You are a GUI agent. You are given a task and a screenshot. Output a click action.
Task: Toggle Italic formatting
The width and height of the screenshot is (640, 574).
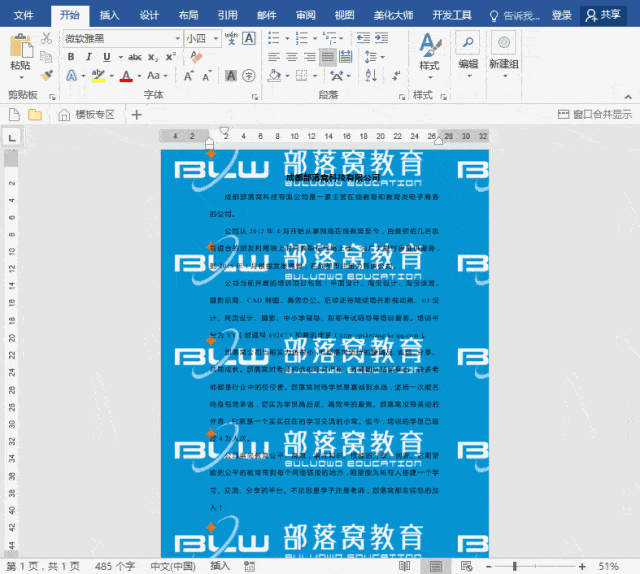(x=89, y=57)
